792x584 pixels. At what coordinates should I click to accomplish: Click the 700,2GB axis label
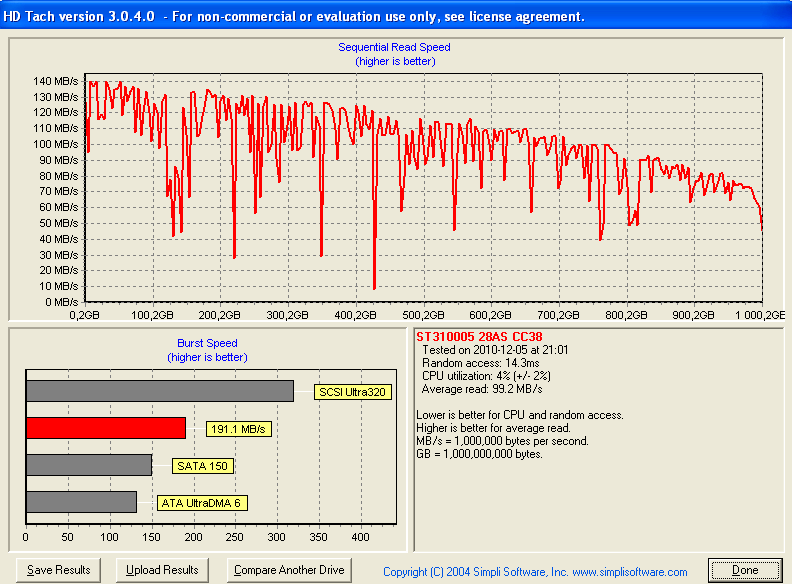[558, 315]
